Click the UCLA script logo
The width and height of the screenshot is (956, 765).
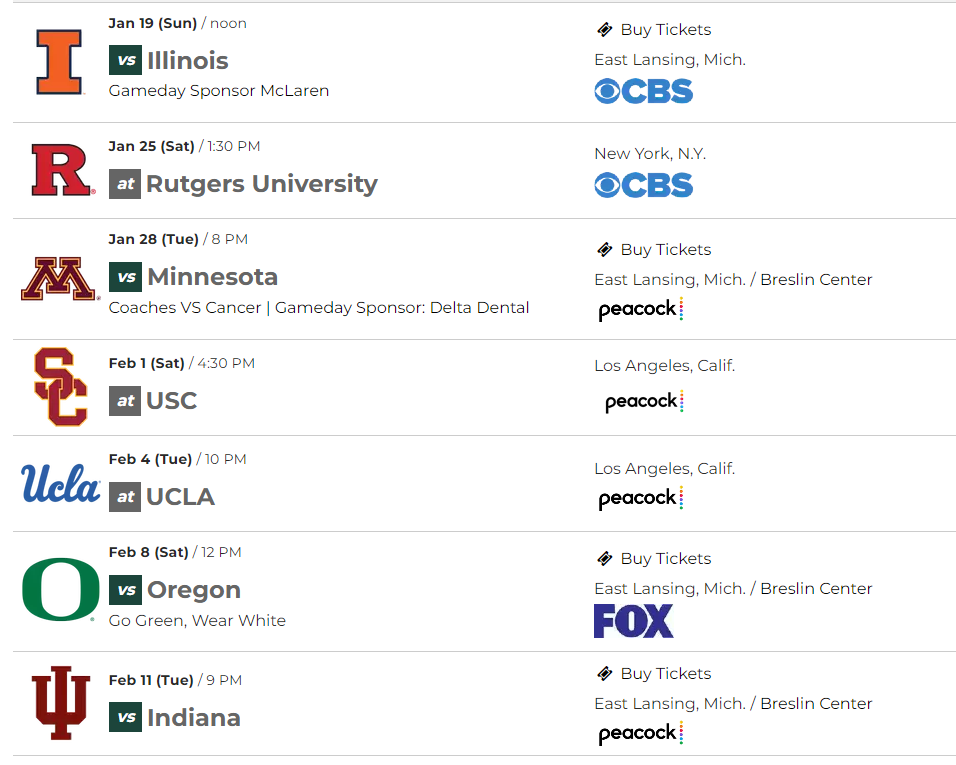[x=61, y=484]
